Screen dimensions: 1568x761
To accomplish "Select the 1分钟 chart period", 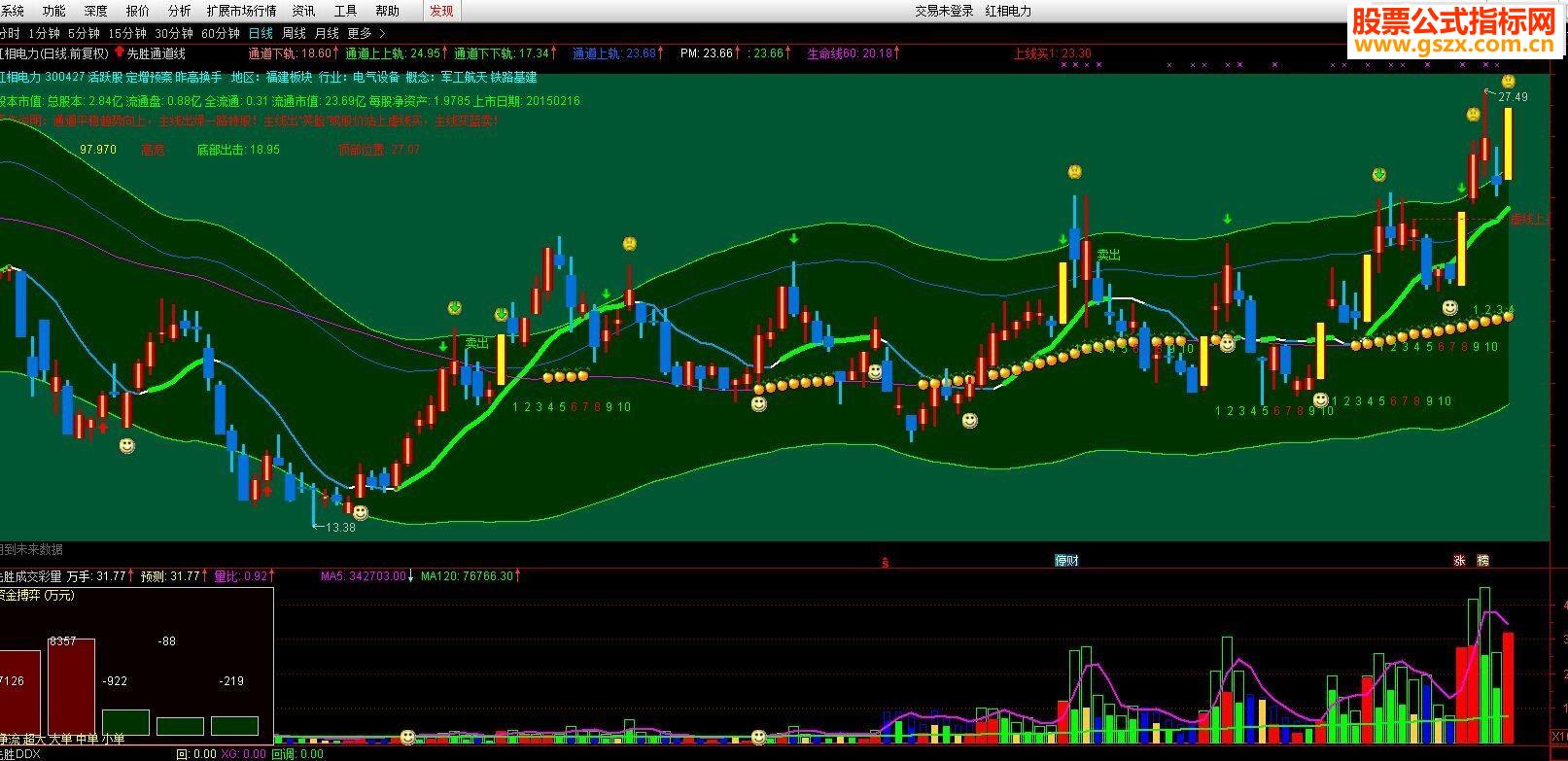I will (44, 33).
